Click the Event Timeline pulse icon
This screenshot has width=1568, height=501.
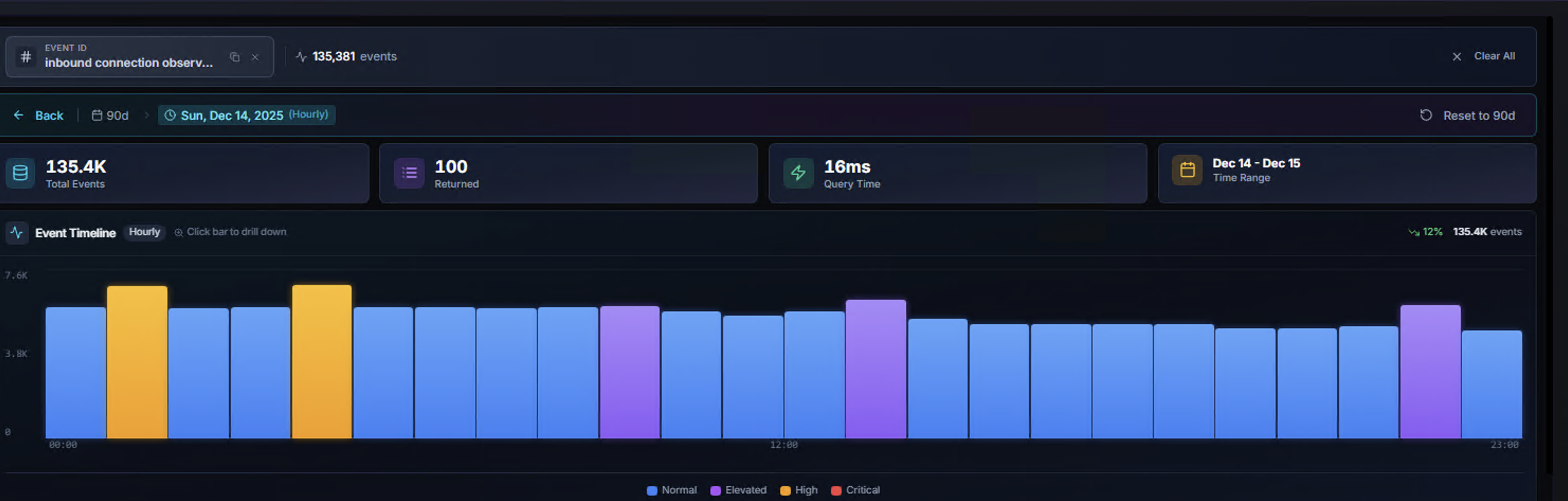(x=16, y=232)
